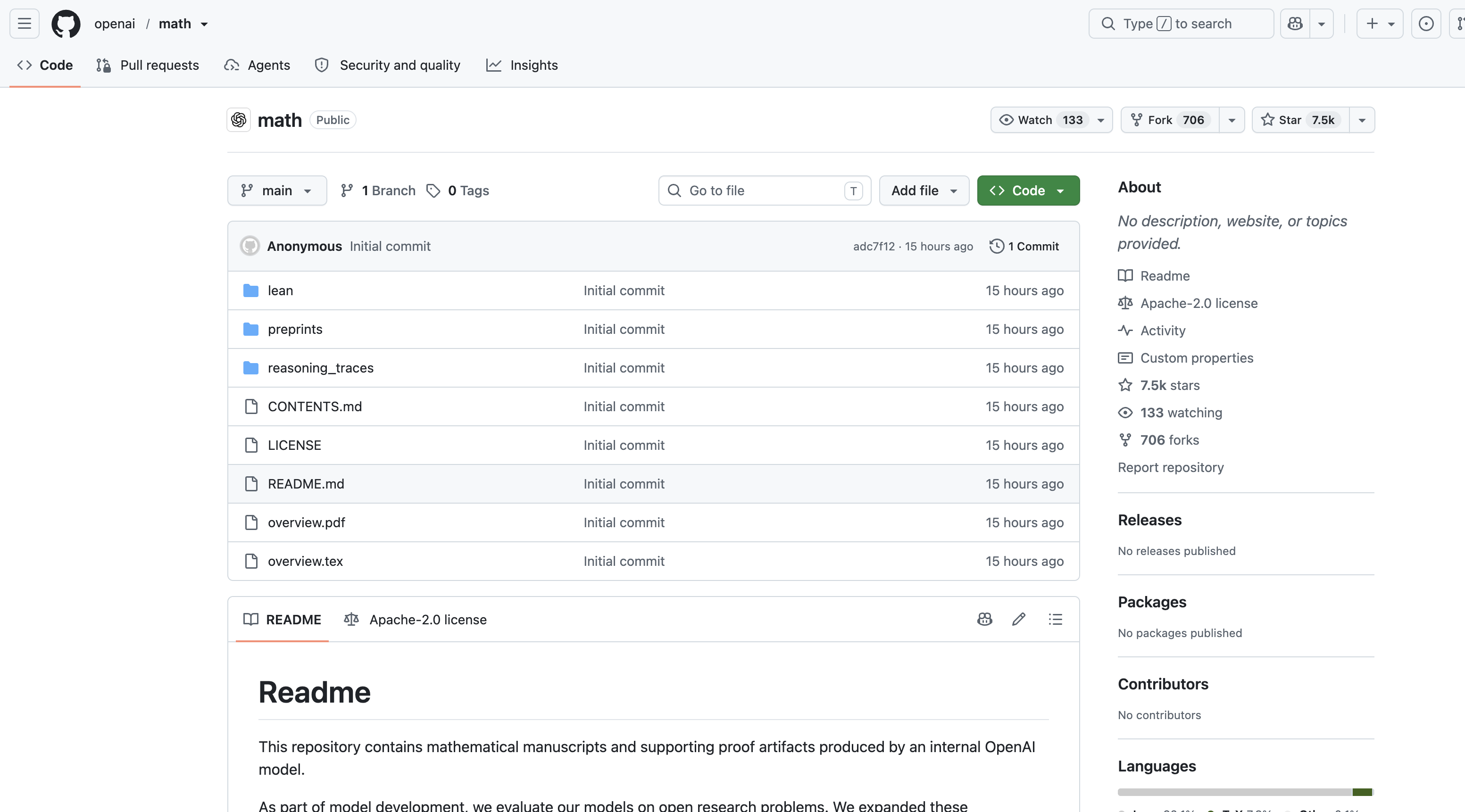
Task: Open the main branch selector
Action: pos(277,191)
